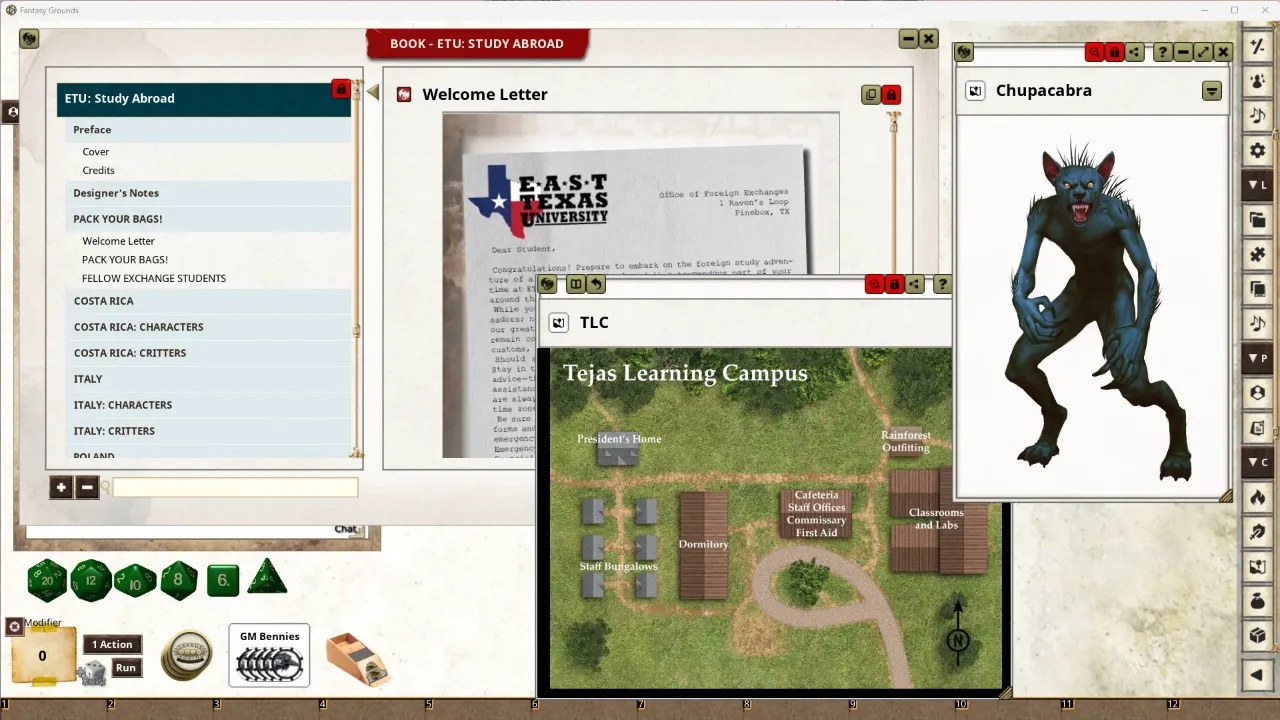Toggle the red zoom icon in Chupacabra window
Viewport: 1280px width, 720px height.
click(1095, 52)
